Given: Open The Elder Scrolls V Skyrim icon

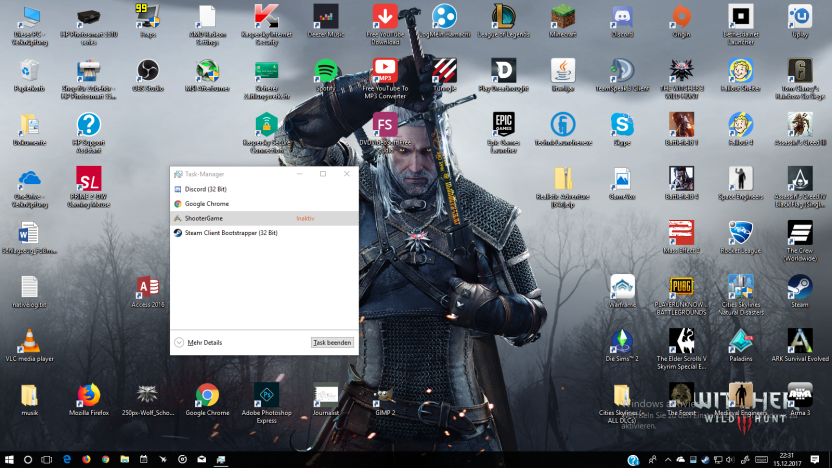Looking at the screenshot, I should pos(681,341).
